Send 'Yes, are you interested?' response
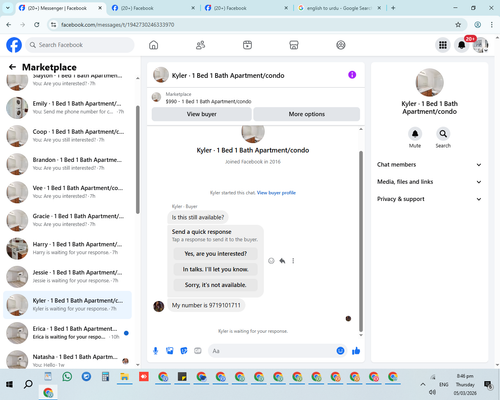Image resolution: width=500 pixels, height=400 pixels. [x=216, y=254]
